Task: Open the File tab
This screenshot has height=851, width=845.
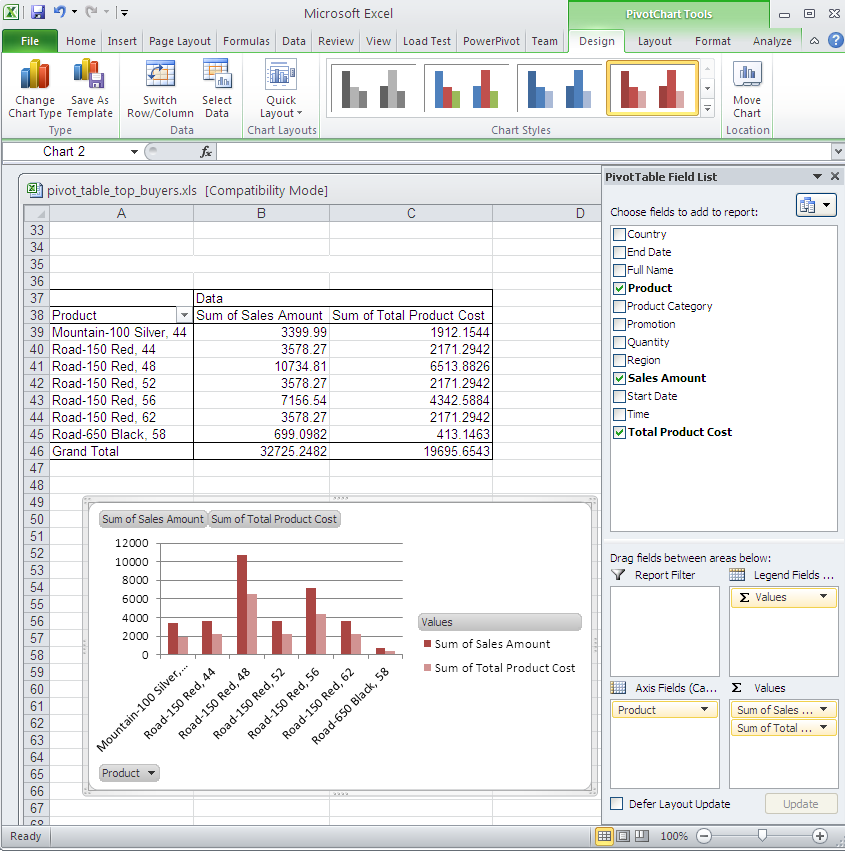Action: pos(30,41)
